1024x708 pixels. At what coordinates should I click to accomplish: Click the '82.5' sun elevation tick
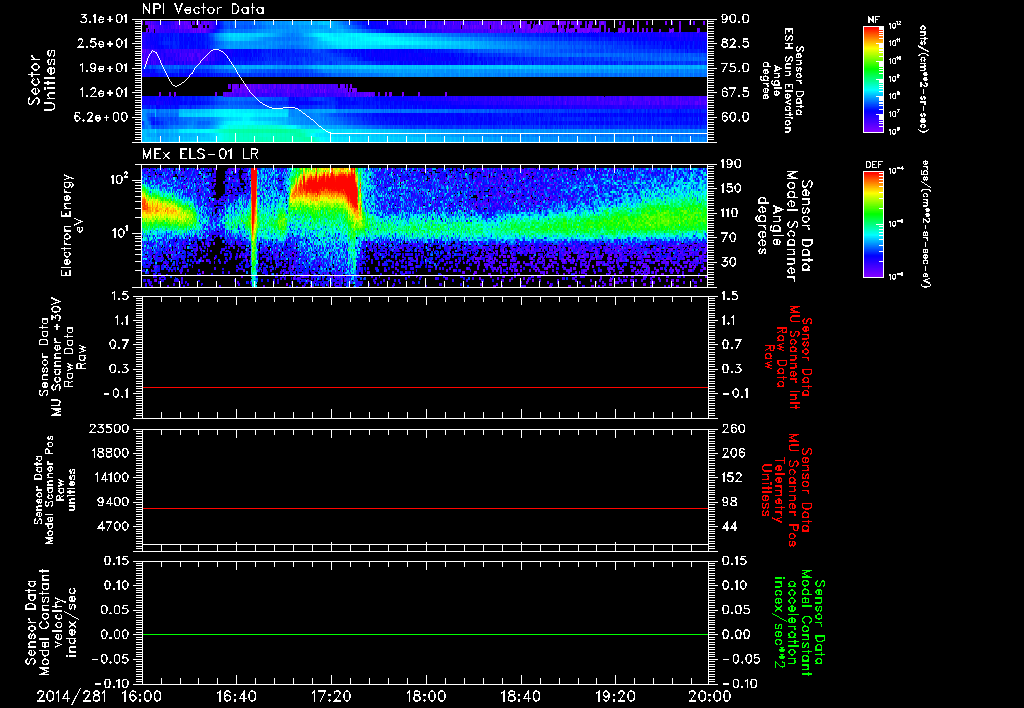[x=735, y=43]
